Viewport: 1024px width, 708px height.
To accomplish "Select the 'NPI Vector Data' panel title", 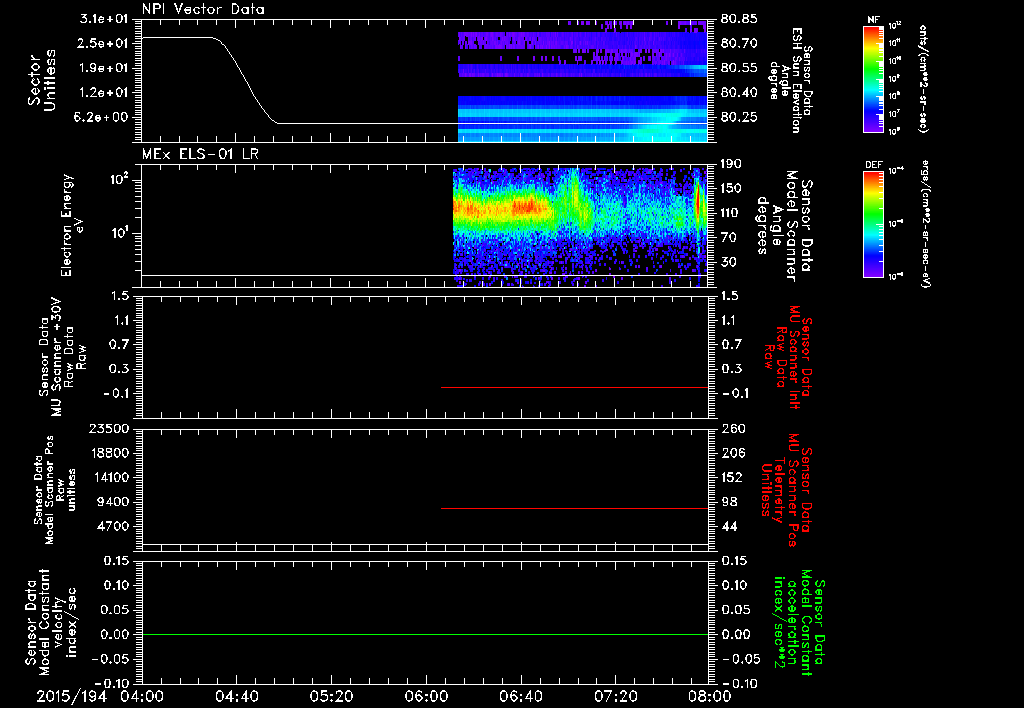I will pos(204,9).
